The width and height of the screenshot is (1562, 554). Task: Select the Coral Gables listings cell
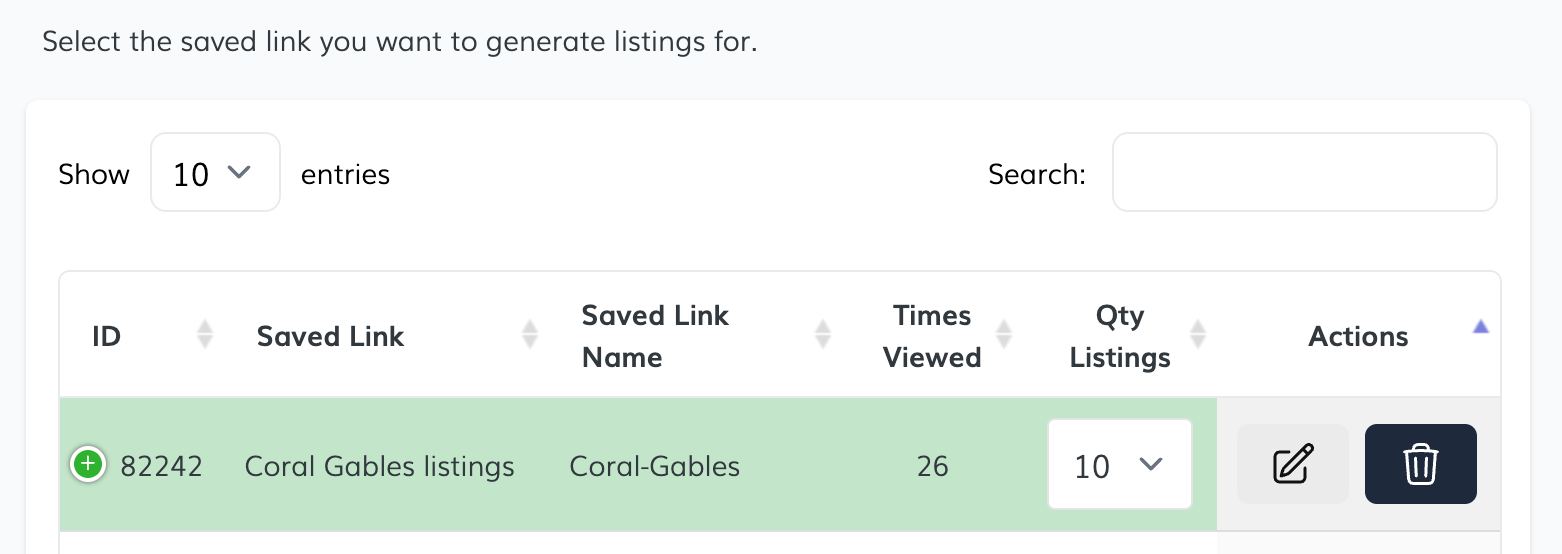pos(380,466)
